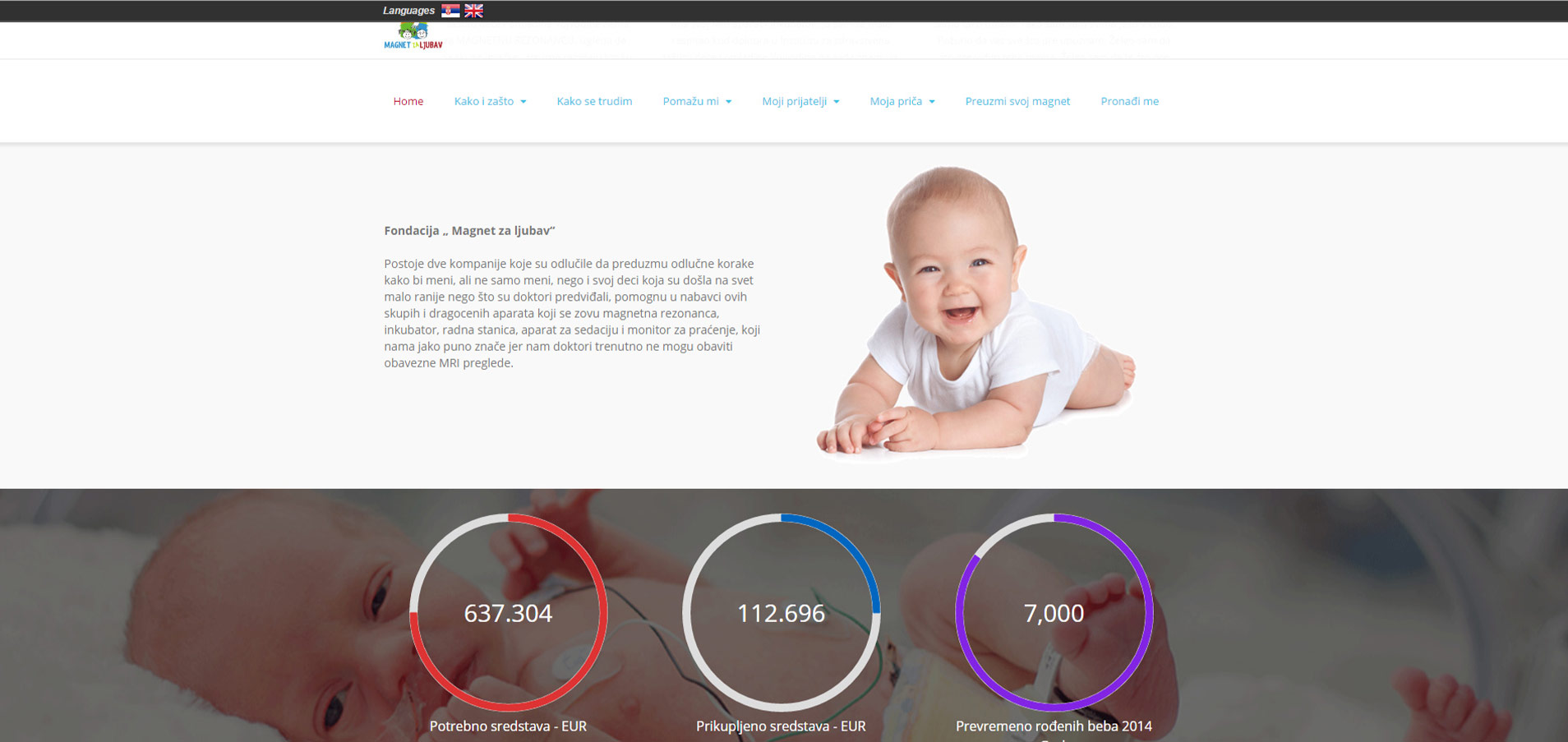Click the Fondacija Magnet za ljubav heading
This screenshot has width=1568, height=742.
pos(469,231)
